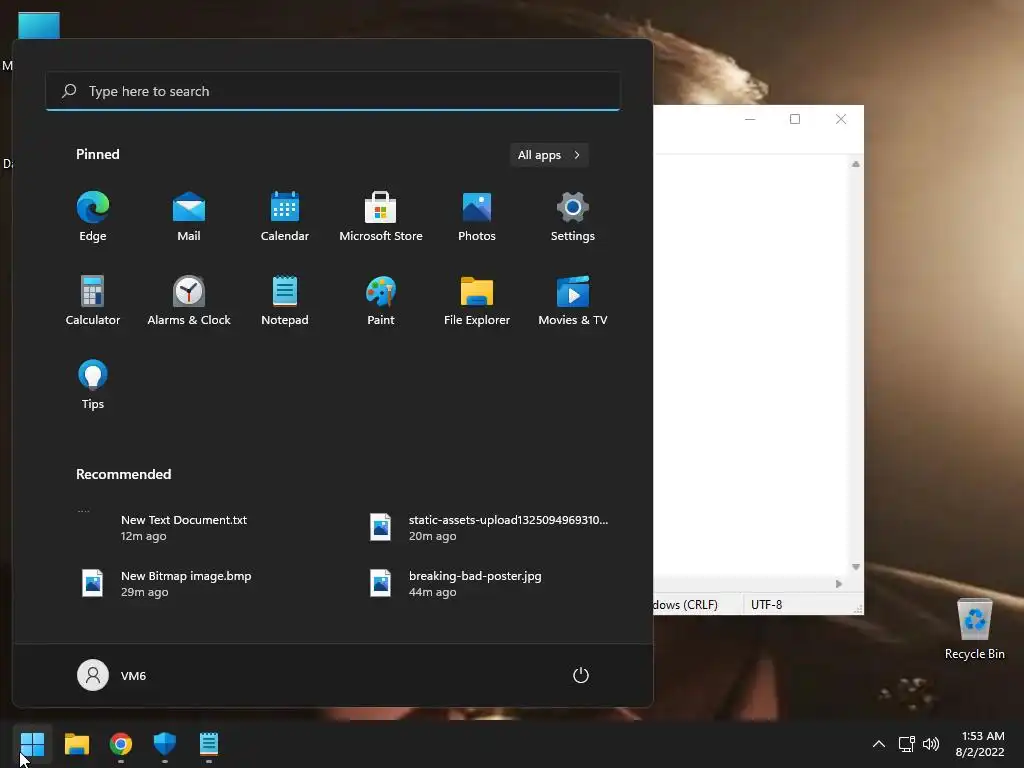Launch the Calculator app

click(x=93, y=300)
